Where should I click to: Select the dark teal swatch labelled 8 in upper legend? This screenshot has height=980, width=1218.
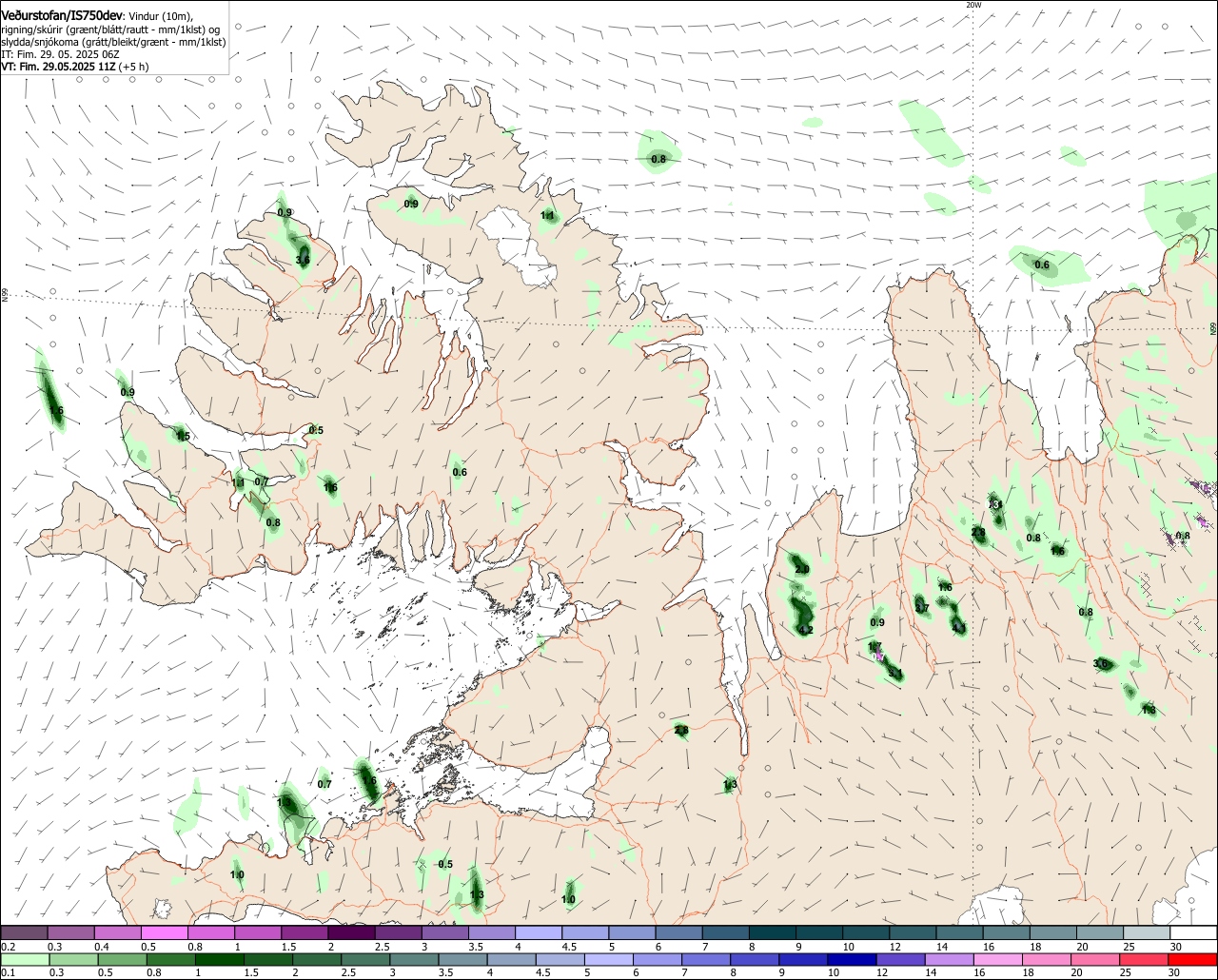click(773, 933)
